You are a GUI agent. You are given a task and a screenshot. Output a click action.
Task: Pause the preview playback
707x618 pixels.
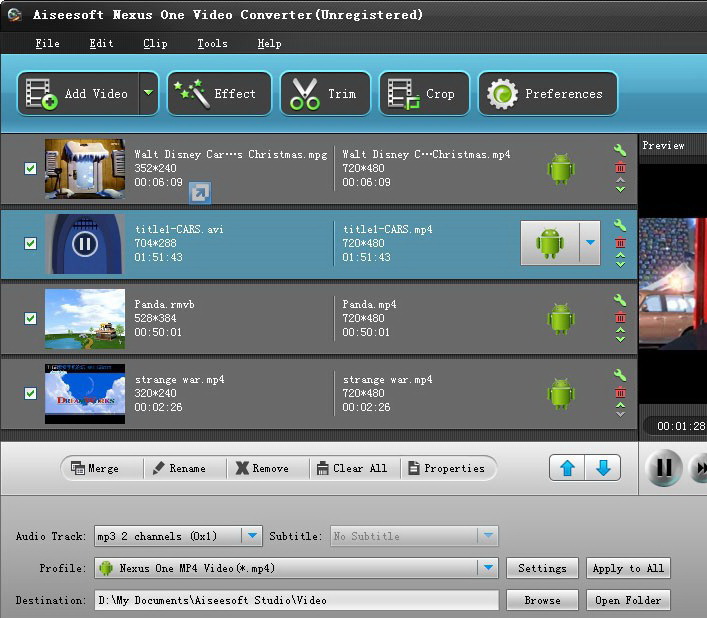coord(664,468)
